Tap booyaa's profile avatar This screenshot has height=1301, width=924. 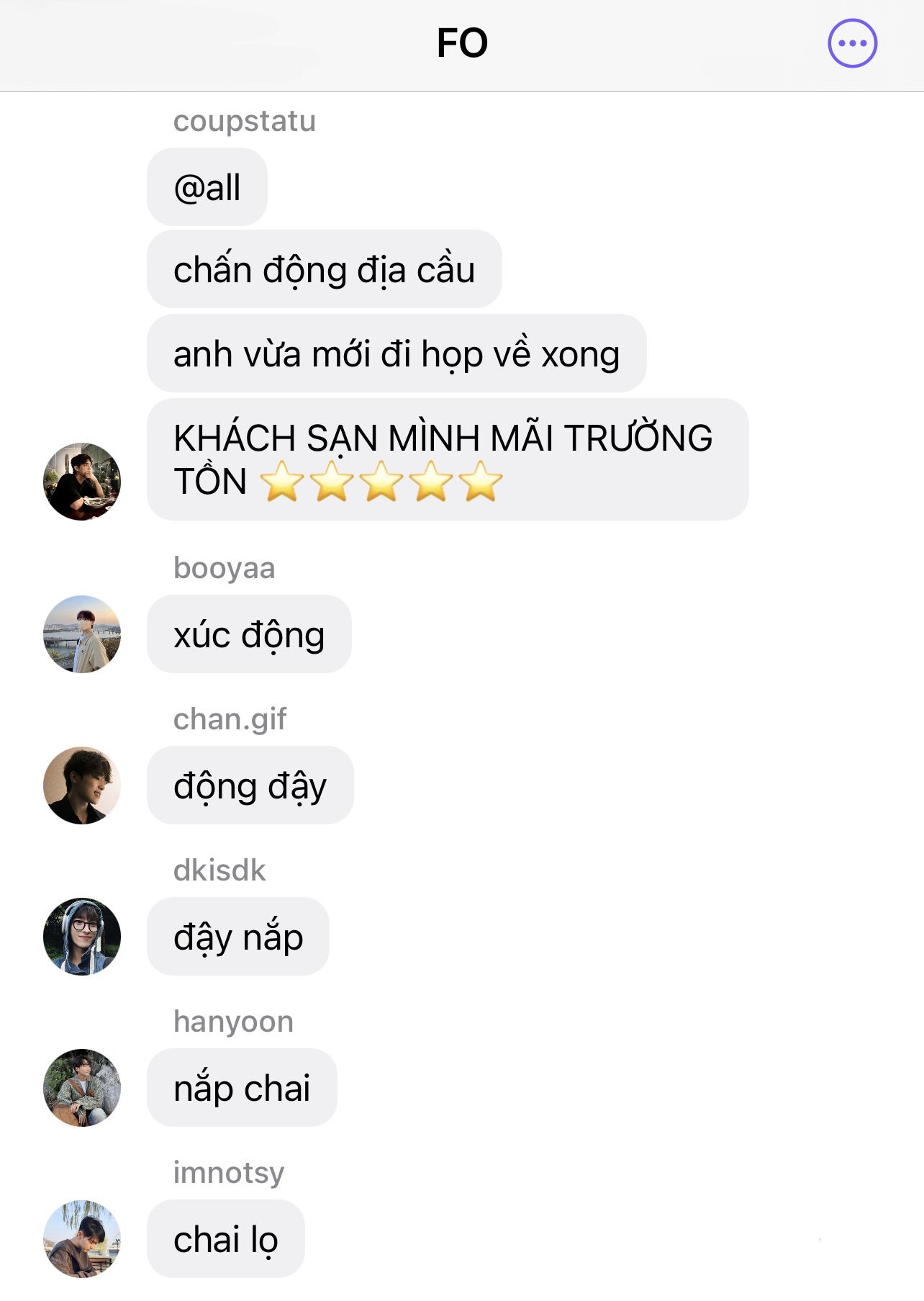(82, 634)
